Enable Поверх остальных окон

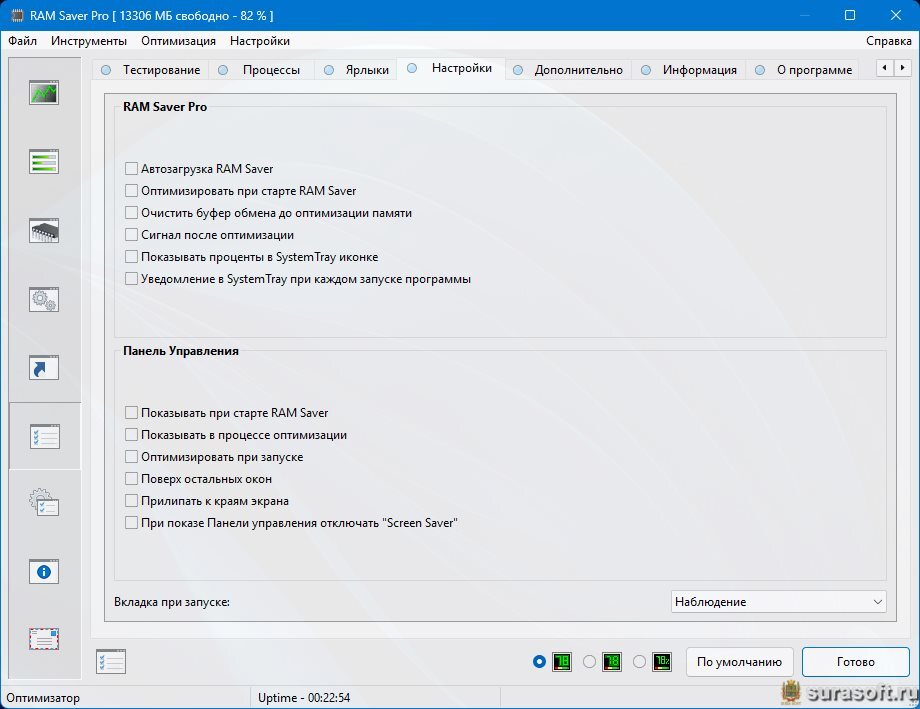pyautogui.click(x=131, y=479)
